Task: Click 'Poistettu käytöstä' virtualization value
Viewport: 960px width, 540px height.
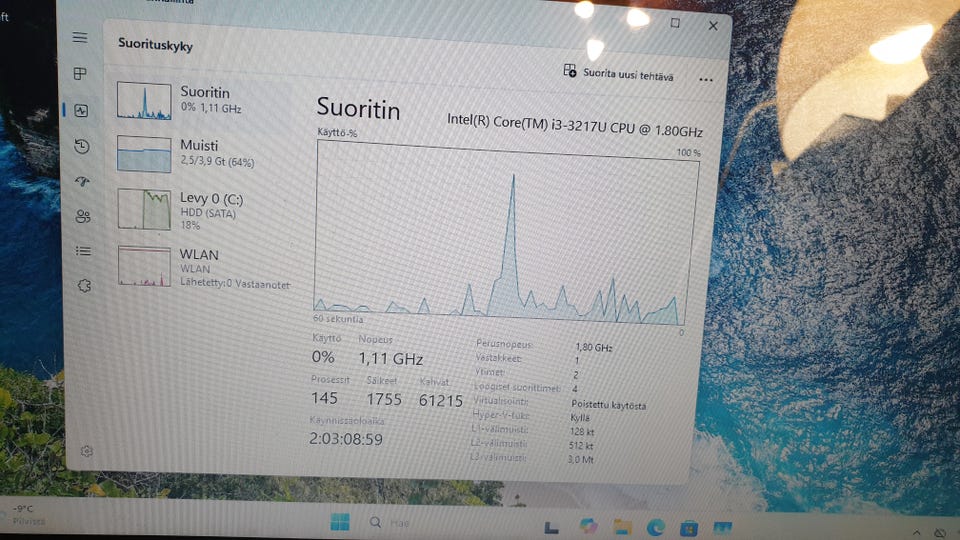Action: (608, 405)
